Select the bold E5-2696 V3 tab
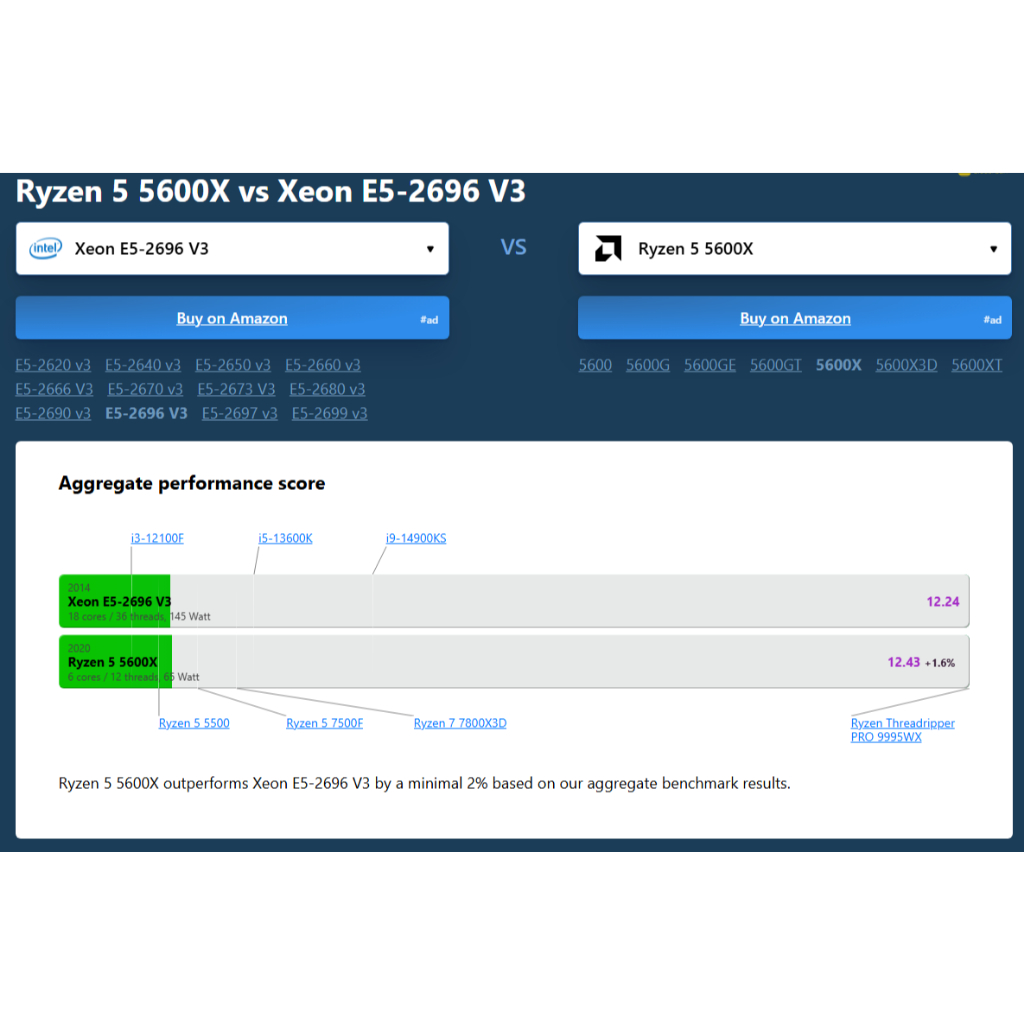This screenshot has width=1024, height=1024. click(x=146, y=413)
